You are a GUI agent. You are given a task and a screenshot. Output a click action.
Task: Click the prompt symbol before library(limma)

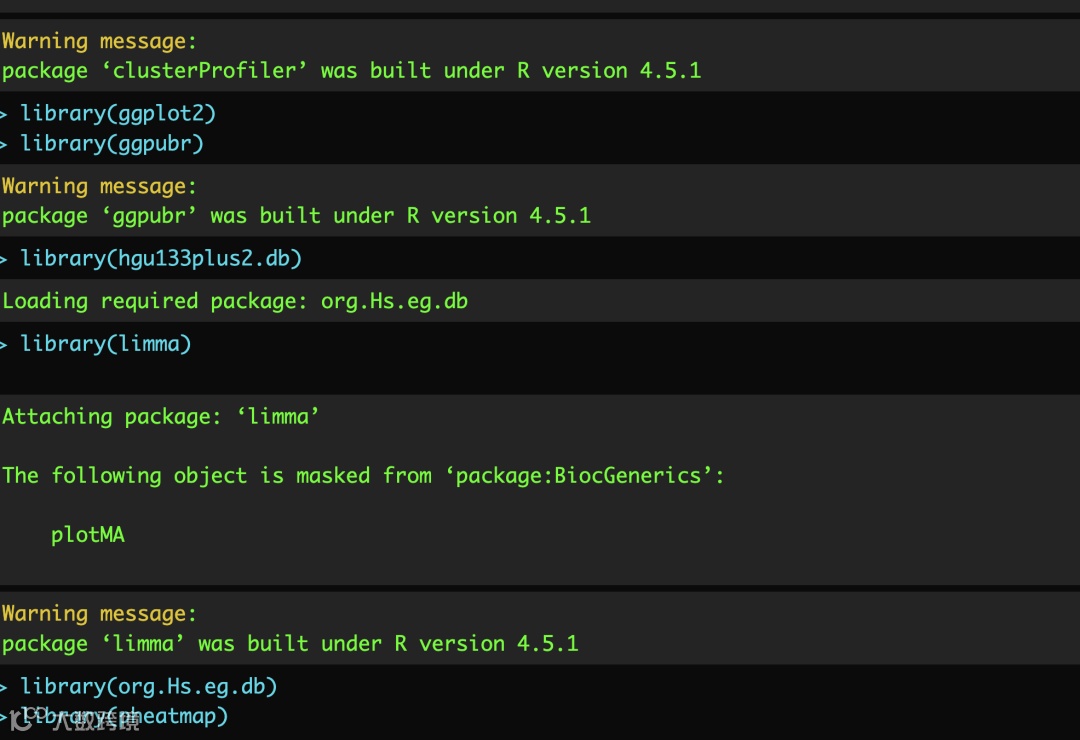click(x=5, y=344)
